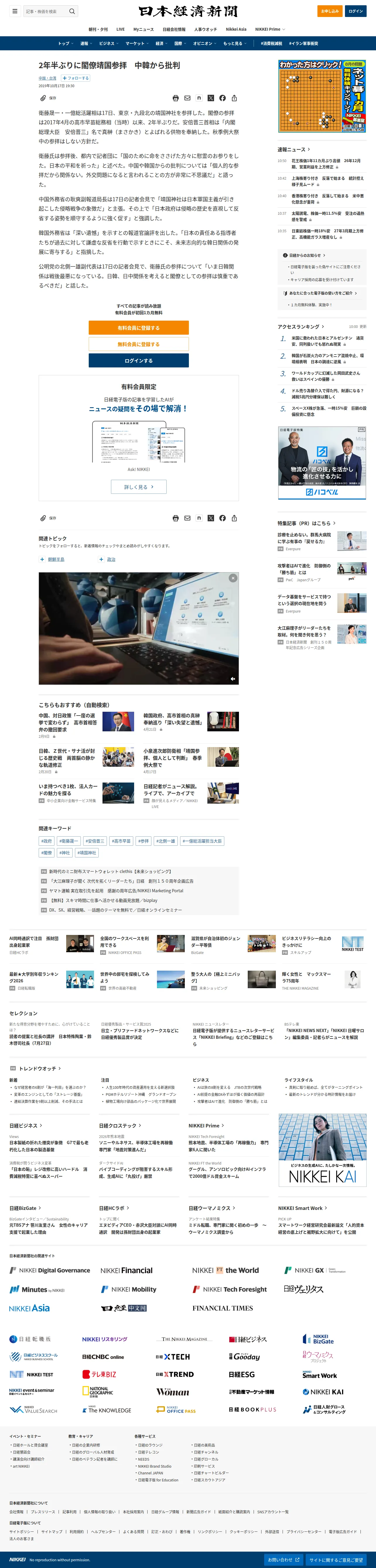Expand the オピニオン navigation dropdown

(x=205, y=44)
